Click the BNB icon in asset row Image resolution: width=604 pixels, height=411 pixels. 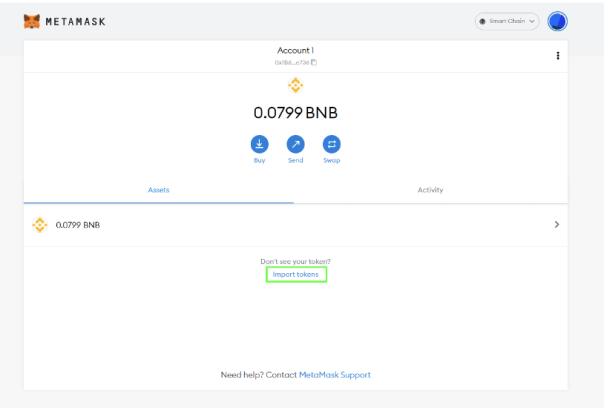(40, 225)
